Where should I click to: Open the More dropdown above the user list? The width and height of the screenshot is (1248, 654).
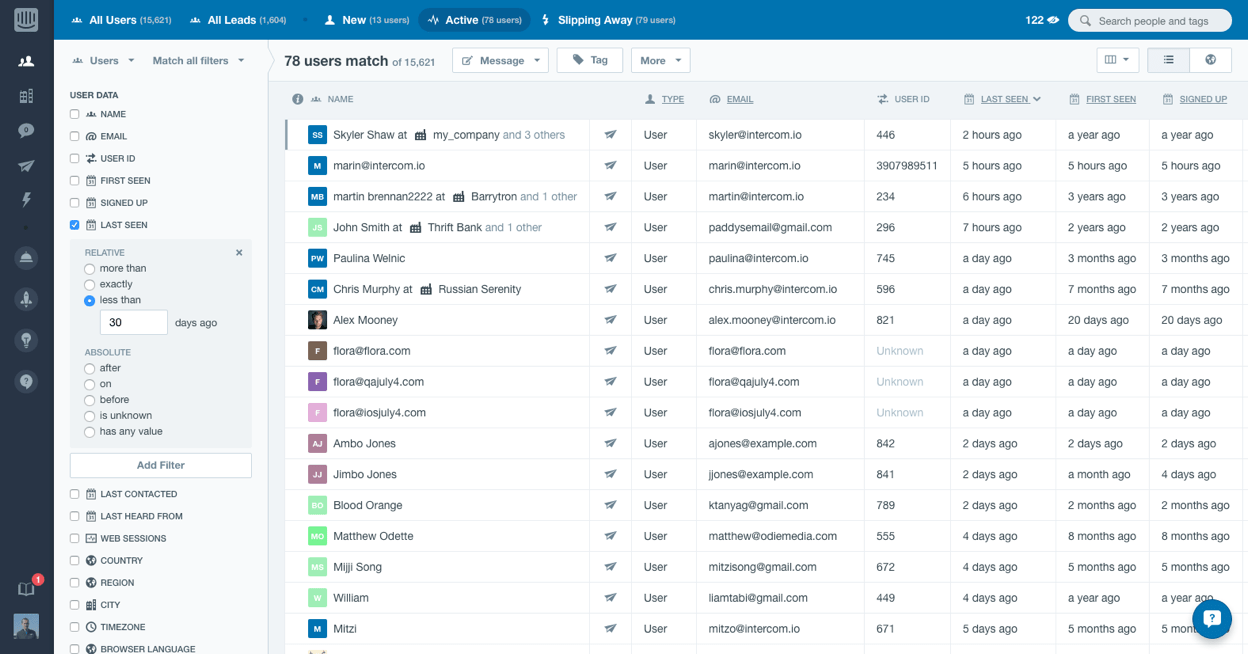[x=660, y=59]
